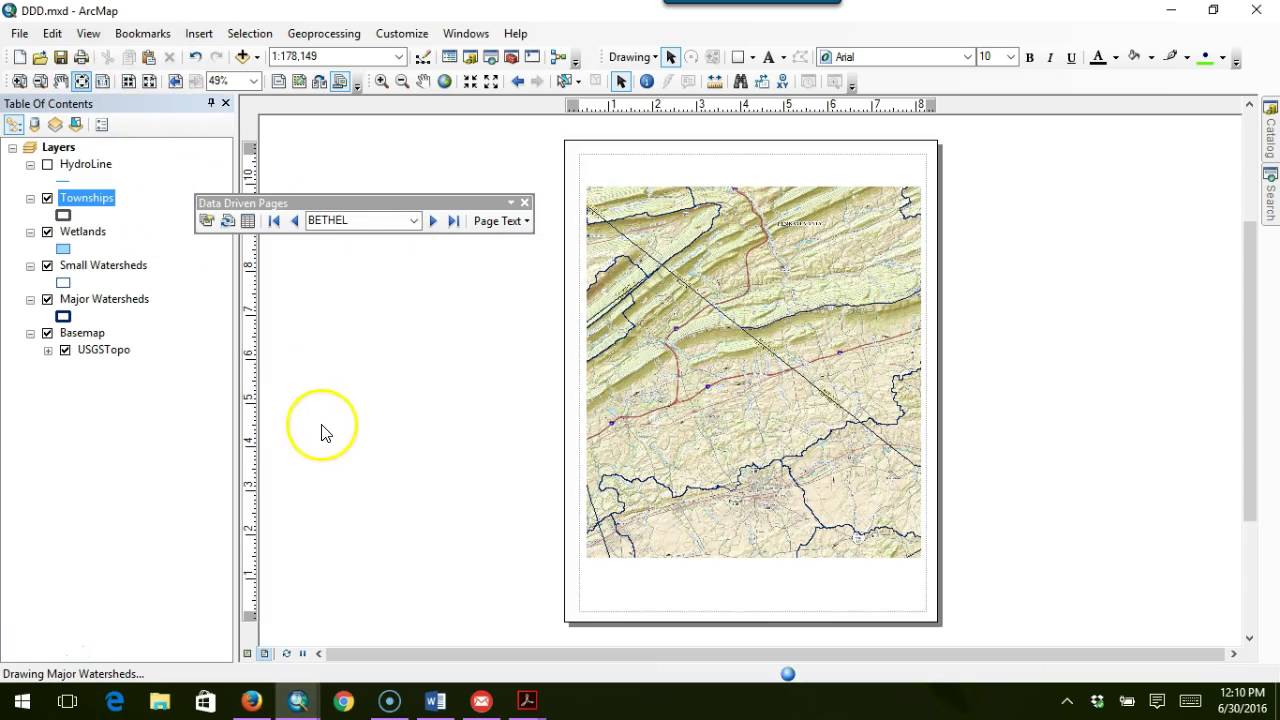Switch to List By Visibility view
1280x720 pixels.
point(55,125)
